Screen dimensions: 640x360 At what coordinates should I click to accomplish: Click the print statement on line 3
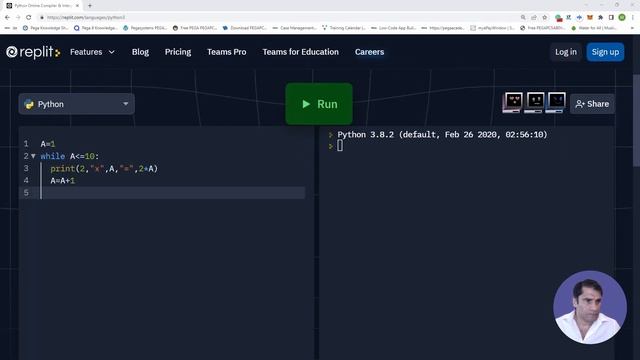click(x=104, y=168)
